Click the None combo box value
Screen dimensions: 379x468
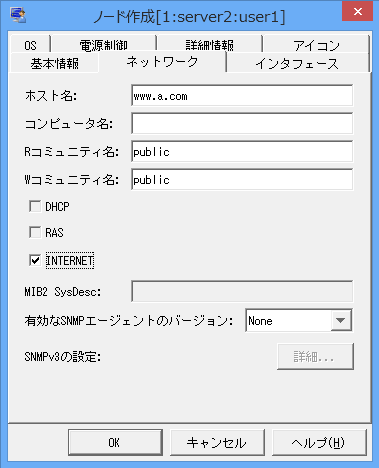tap(288, 321)
